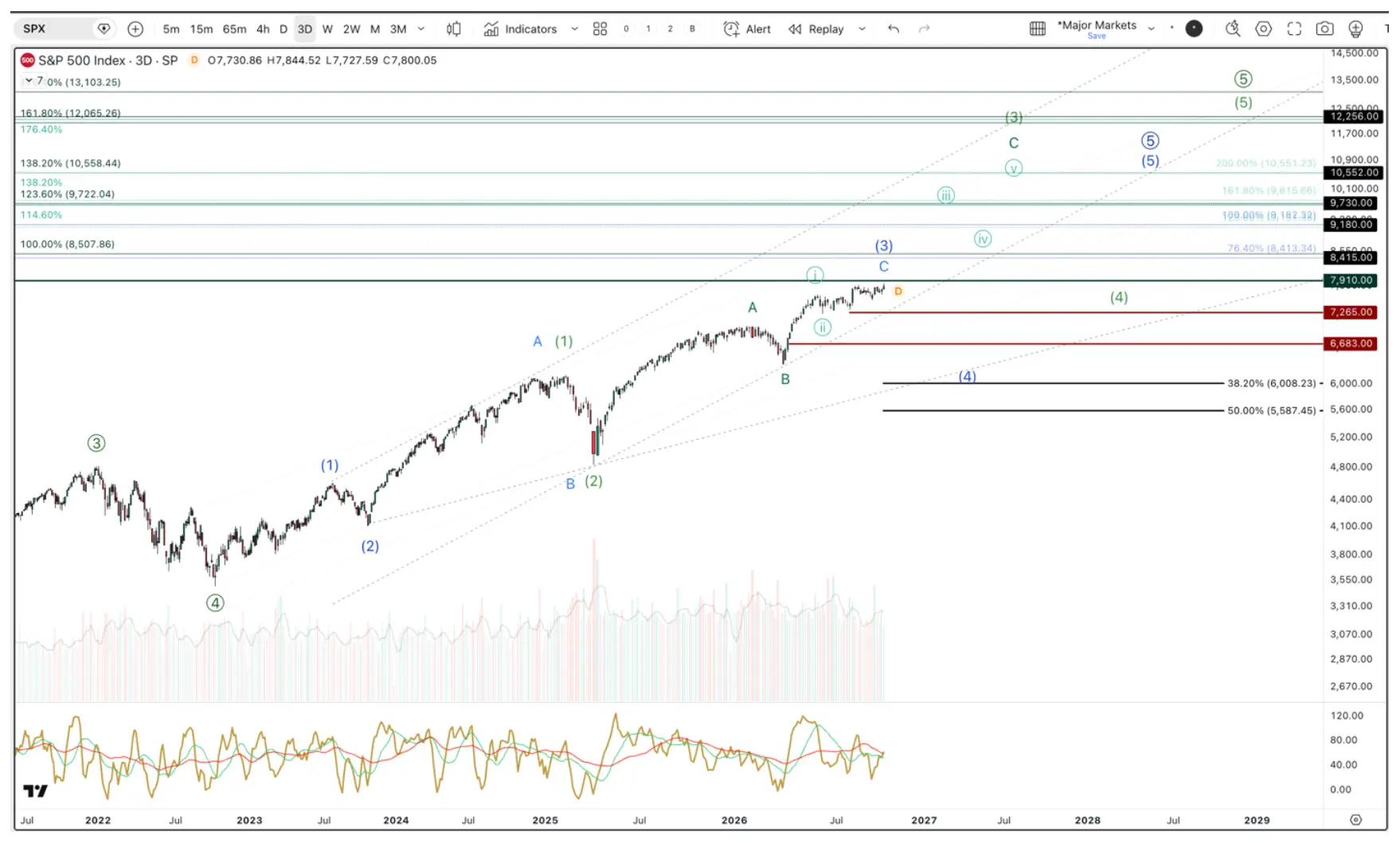Click the orange D marker on chart
Viewport: 1400px width, 843px height.
tap(898, 291)
